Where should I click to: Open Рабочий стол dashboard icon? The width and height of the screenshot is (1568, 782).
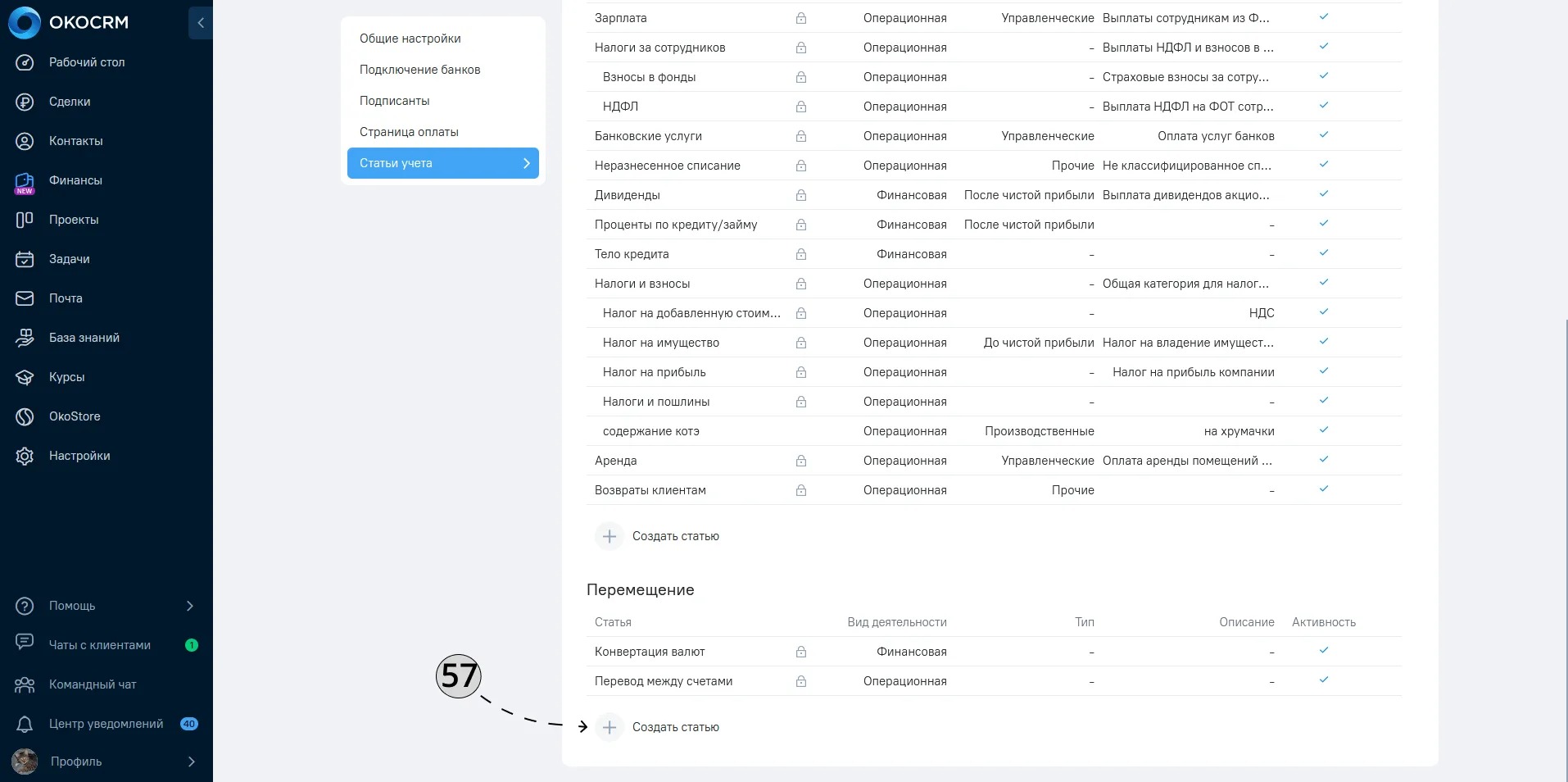[25, 62]
